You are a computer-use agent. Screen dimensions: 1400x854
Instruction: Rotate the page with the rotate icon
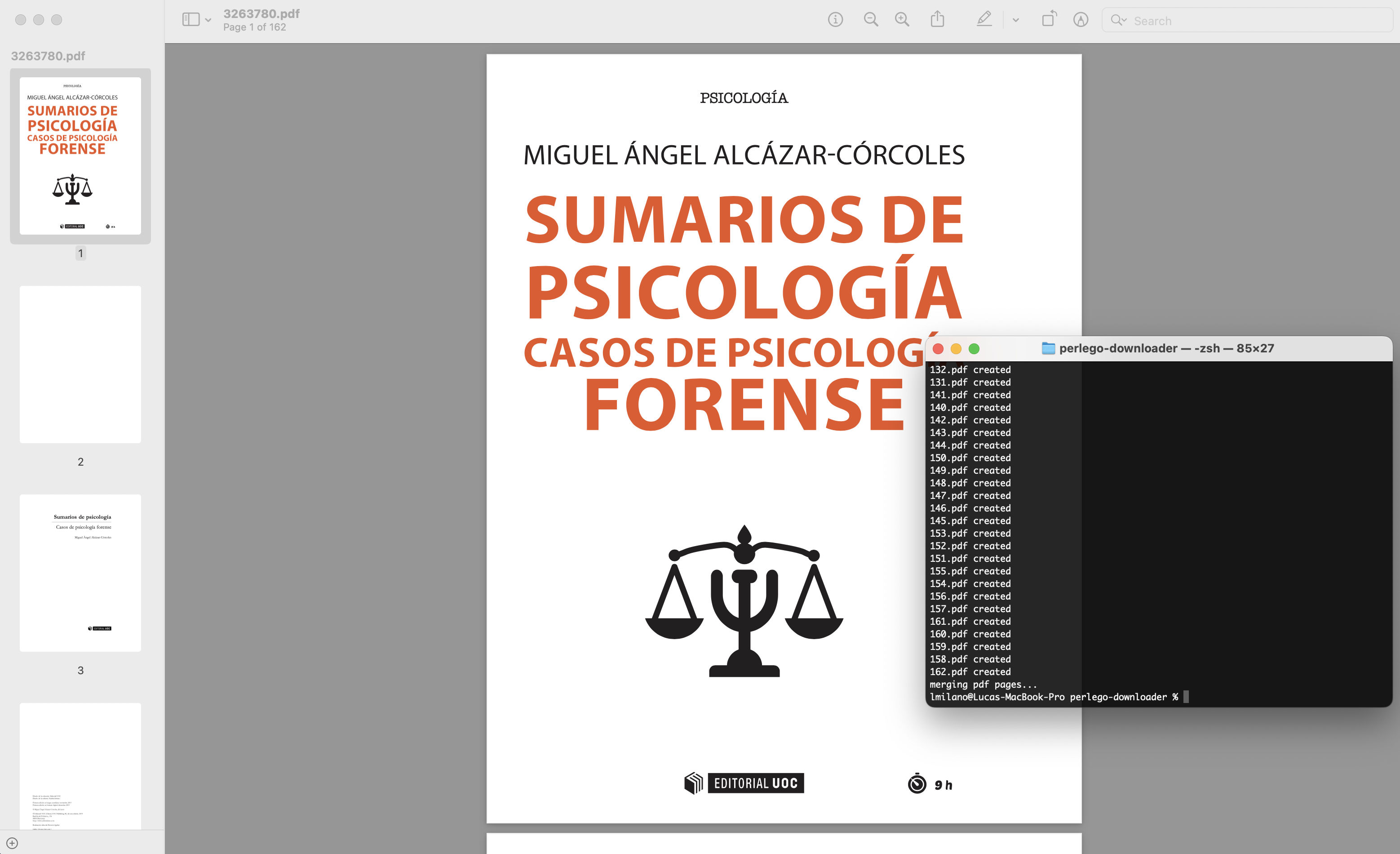(1049, 20)
